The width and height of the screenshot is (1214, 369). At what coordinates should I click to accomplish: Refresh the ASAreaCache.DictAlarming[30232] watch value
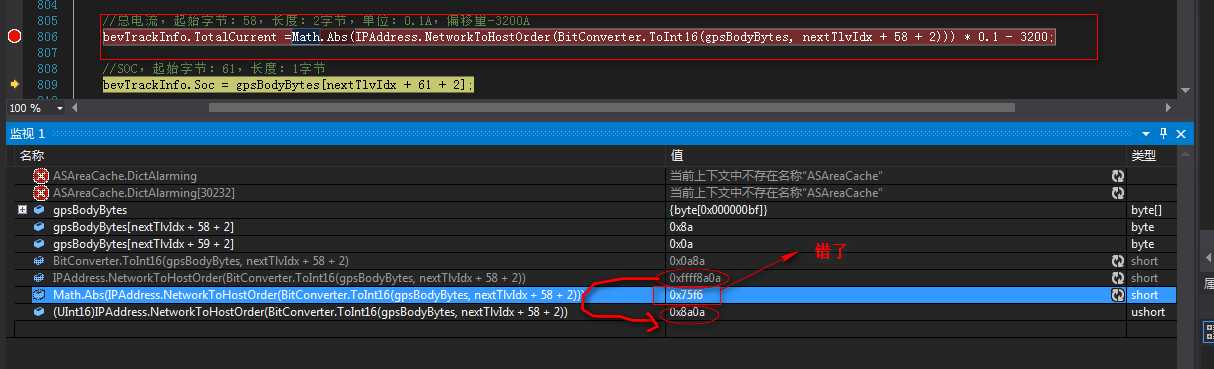(x=1117, y=192)
